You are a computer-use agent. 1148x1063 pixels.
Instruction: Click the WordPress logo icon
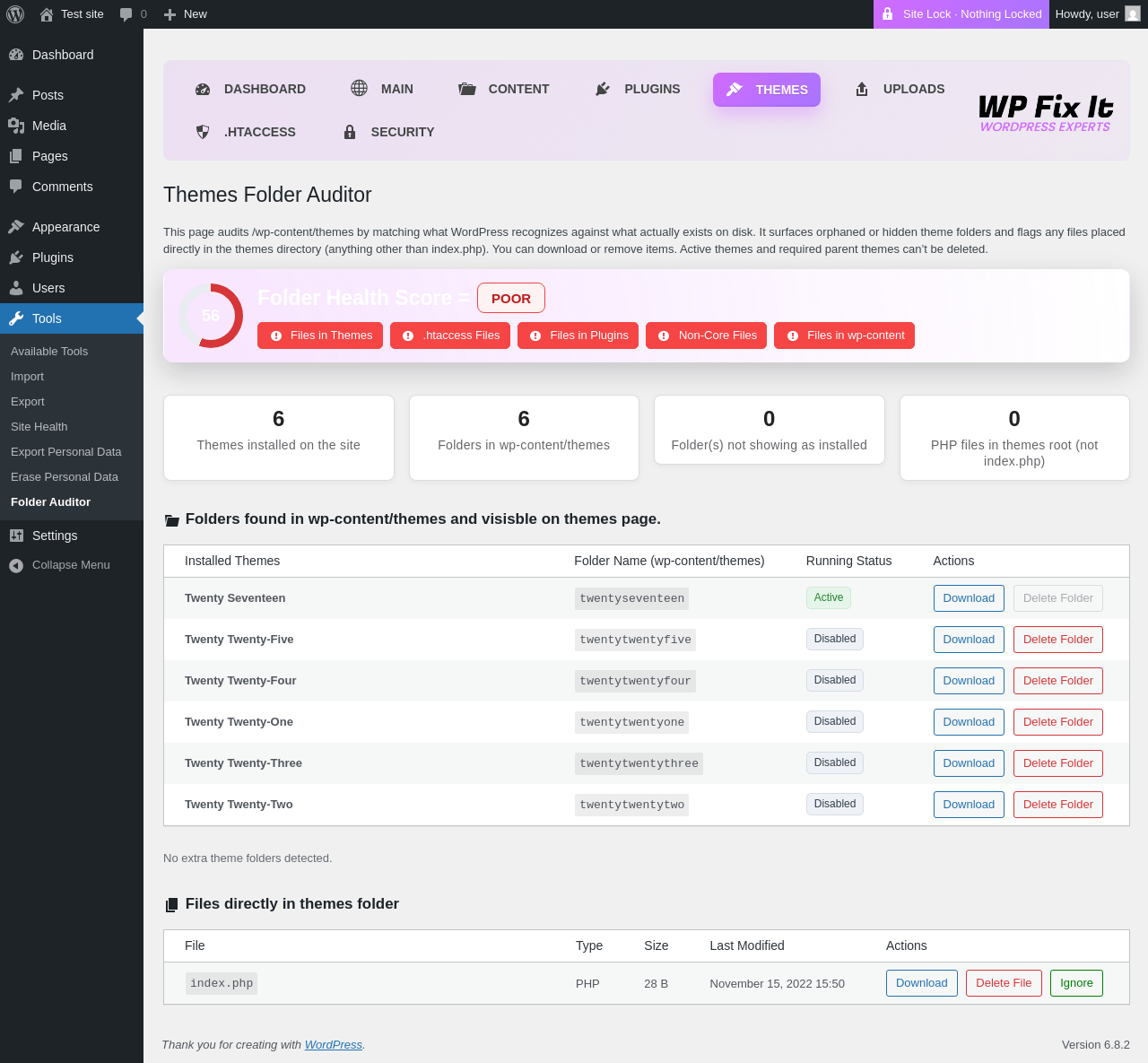click(15, 14)
